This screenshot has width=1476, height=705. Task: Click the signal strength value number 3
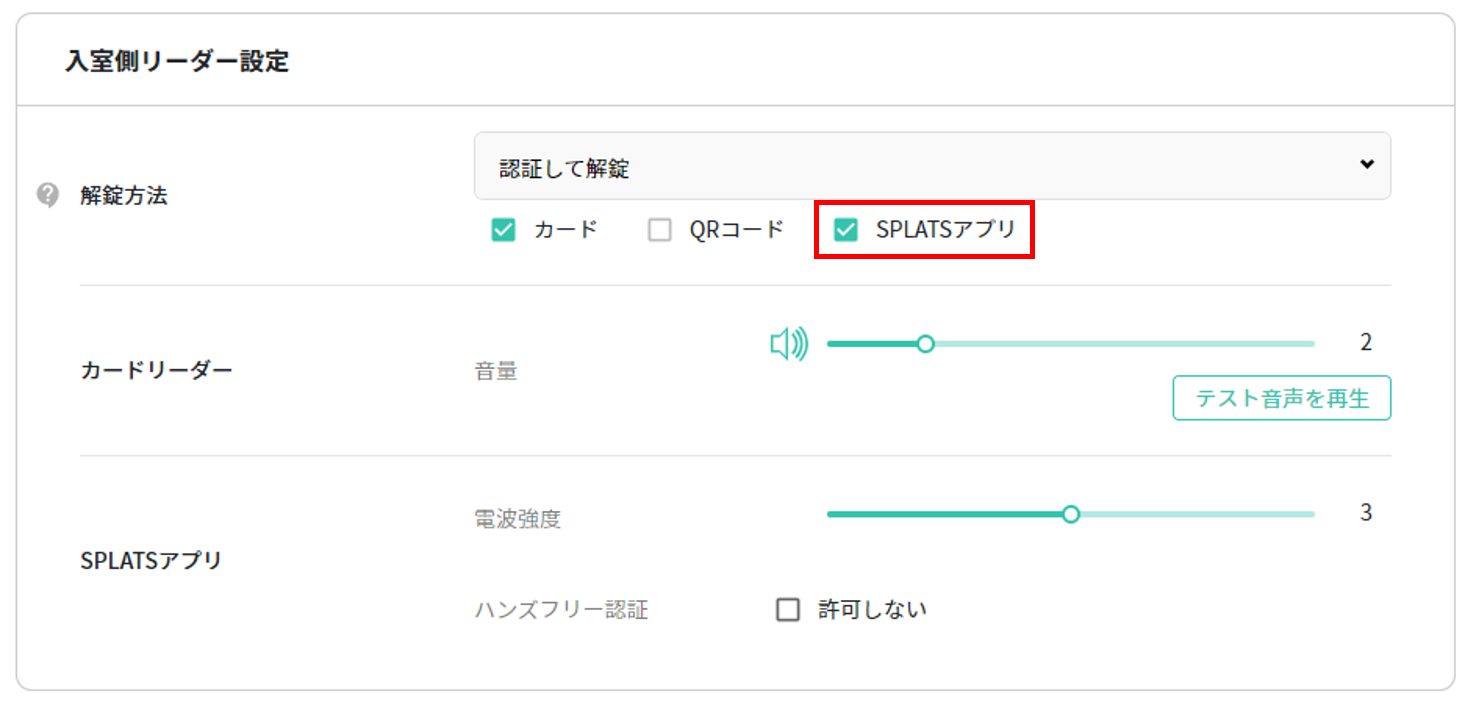click(1366, 513)
